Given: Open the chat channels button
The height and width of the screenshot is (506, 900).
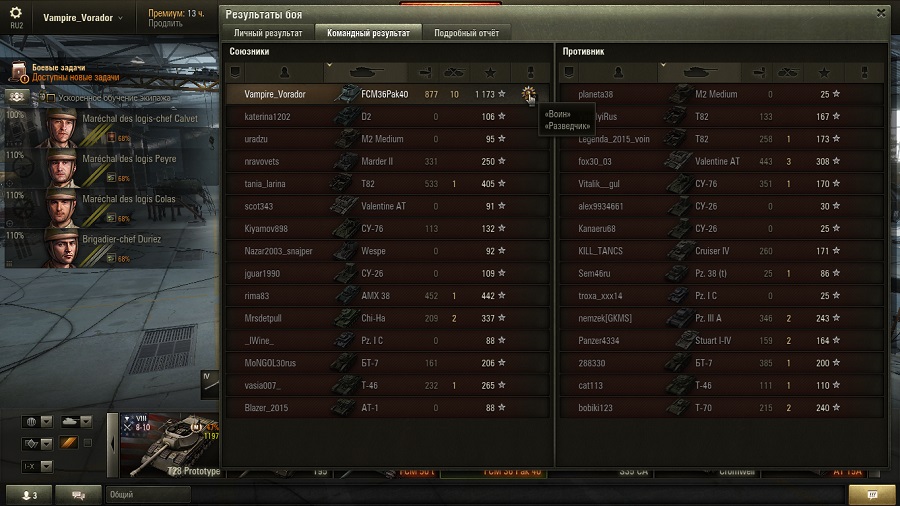Looking at the screenshot, I should (x=79, y=495).
